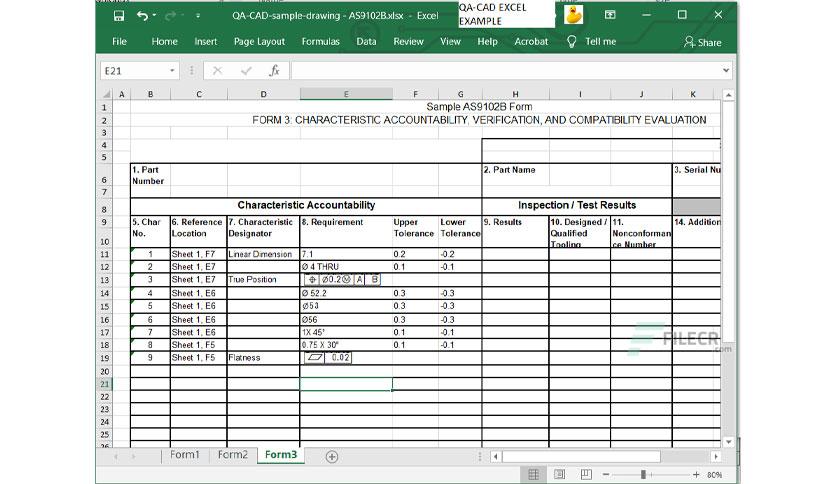Click cell 'Ø 4 THRU'
Screen dimensions: 836x484
click(x=346, y=267)
